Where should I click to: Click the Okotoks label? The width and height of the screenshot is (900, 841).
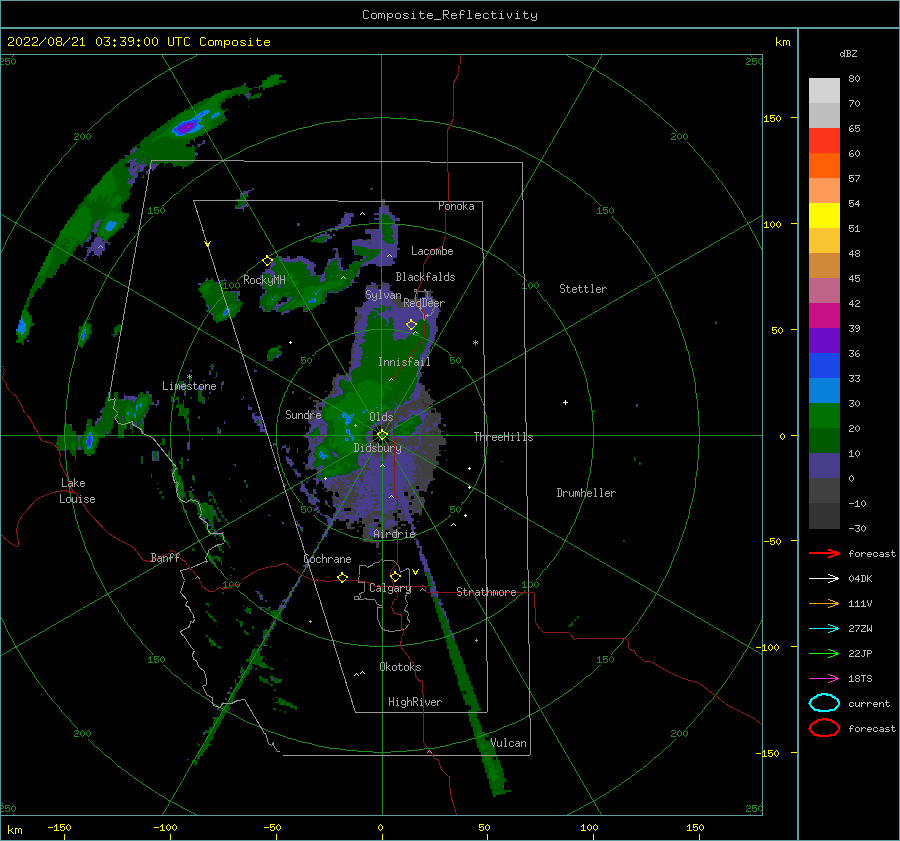coord(400,667)
